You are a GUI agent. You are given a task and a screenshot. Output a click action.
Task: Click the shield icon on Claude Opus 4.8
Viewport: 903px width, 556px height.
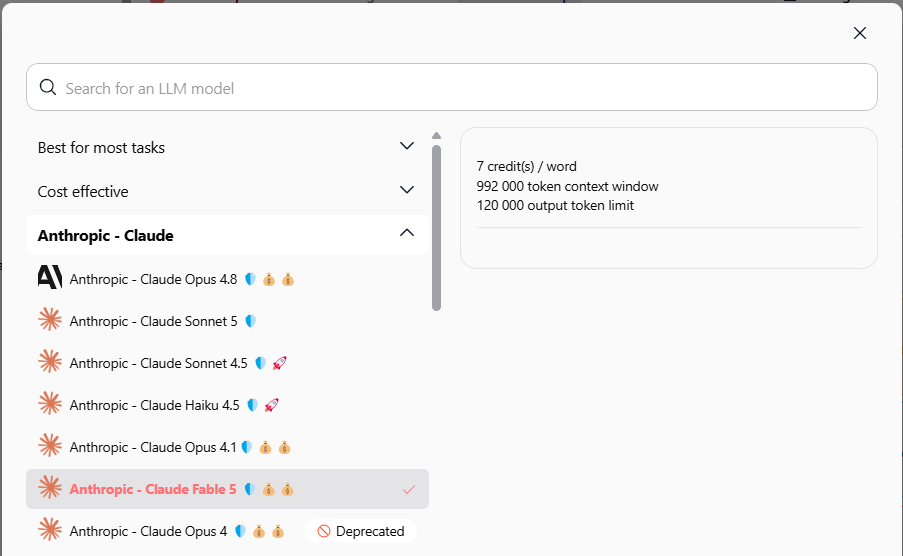point(250,279)
